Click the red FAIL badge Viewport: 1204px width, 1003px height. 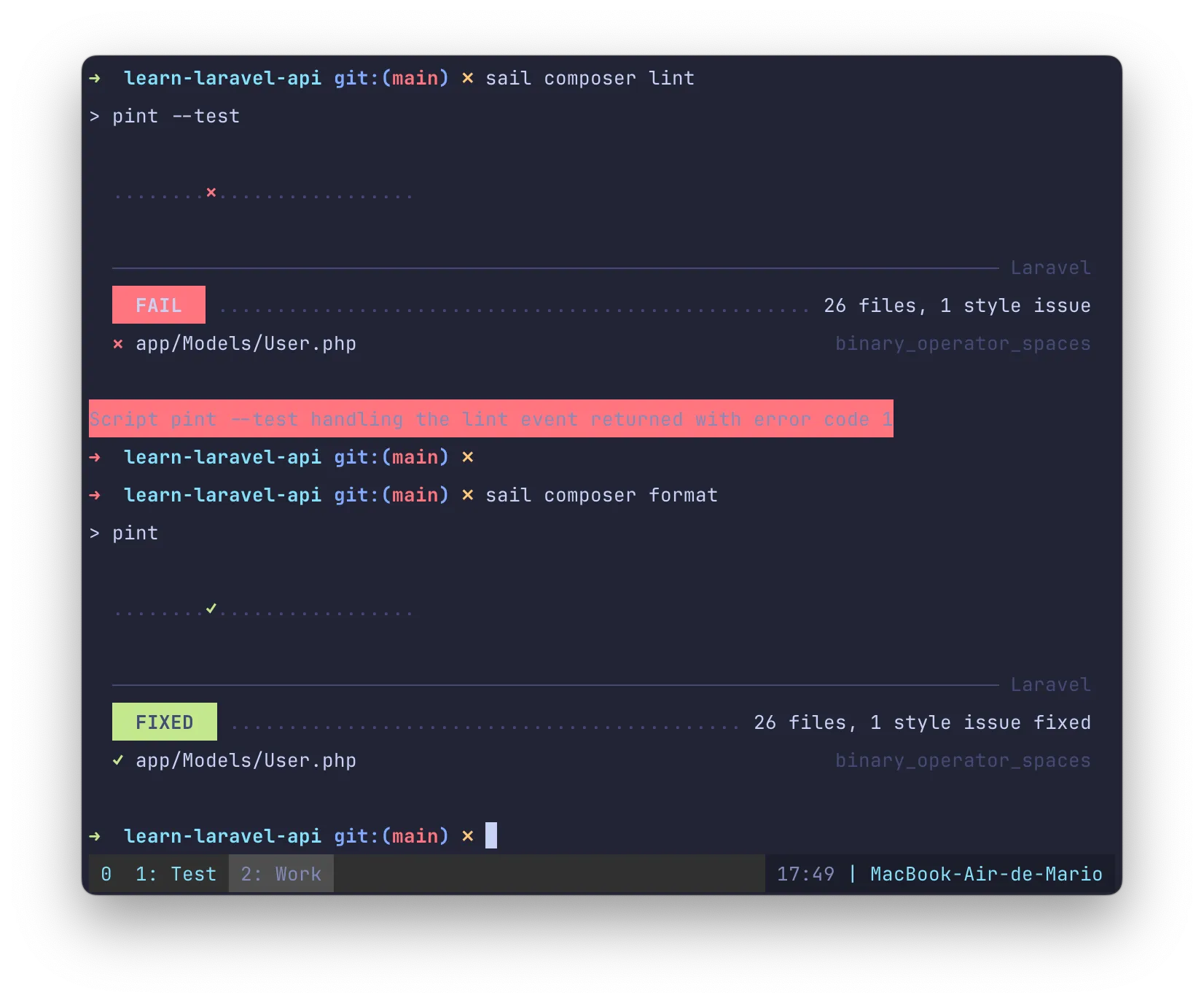point(159,305)
